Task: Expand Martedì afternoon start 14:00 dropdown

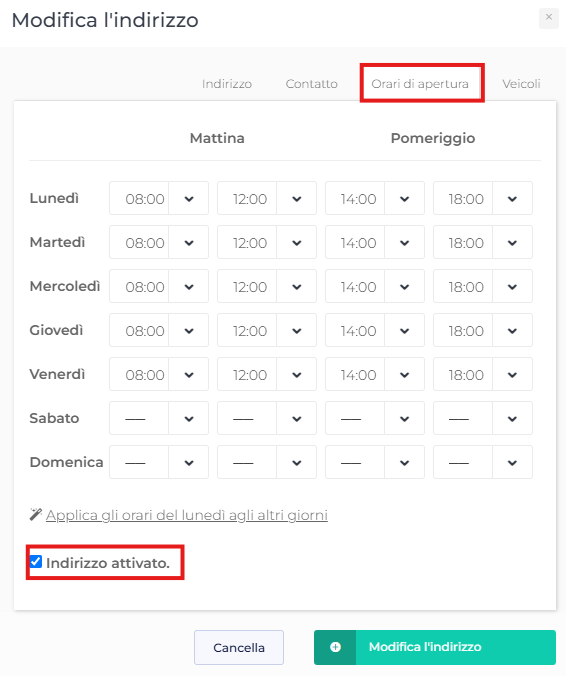Action: point(375,242)
